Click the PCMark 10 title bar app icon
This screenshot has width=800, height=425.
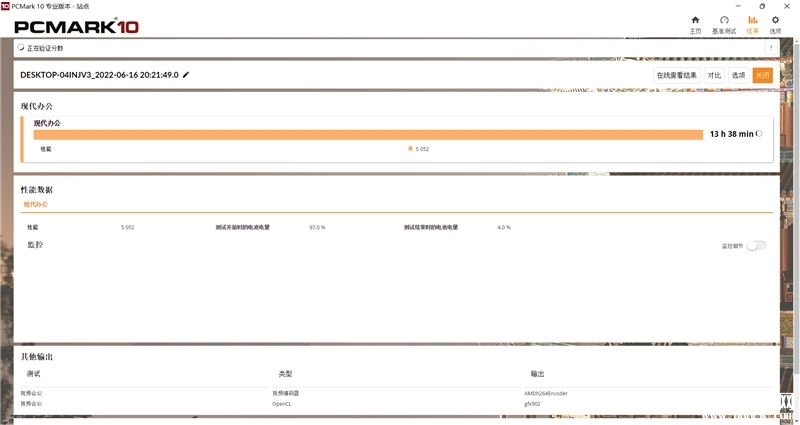5,6
